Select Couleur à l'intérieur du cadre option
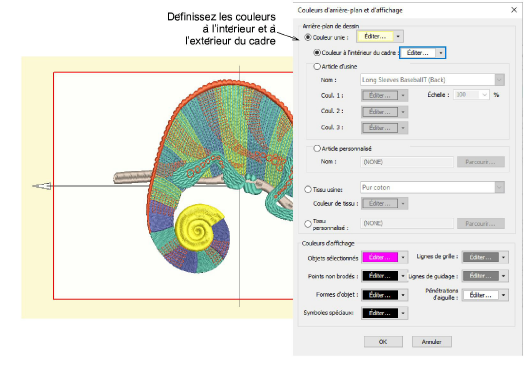 (x=317, y=53)
